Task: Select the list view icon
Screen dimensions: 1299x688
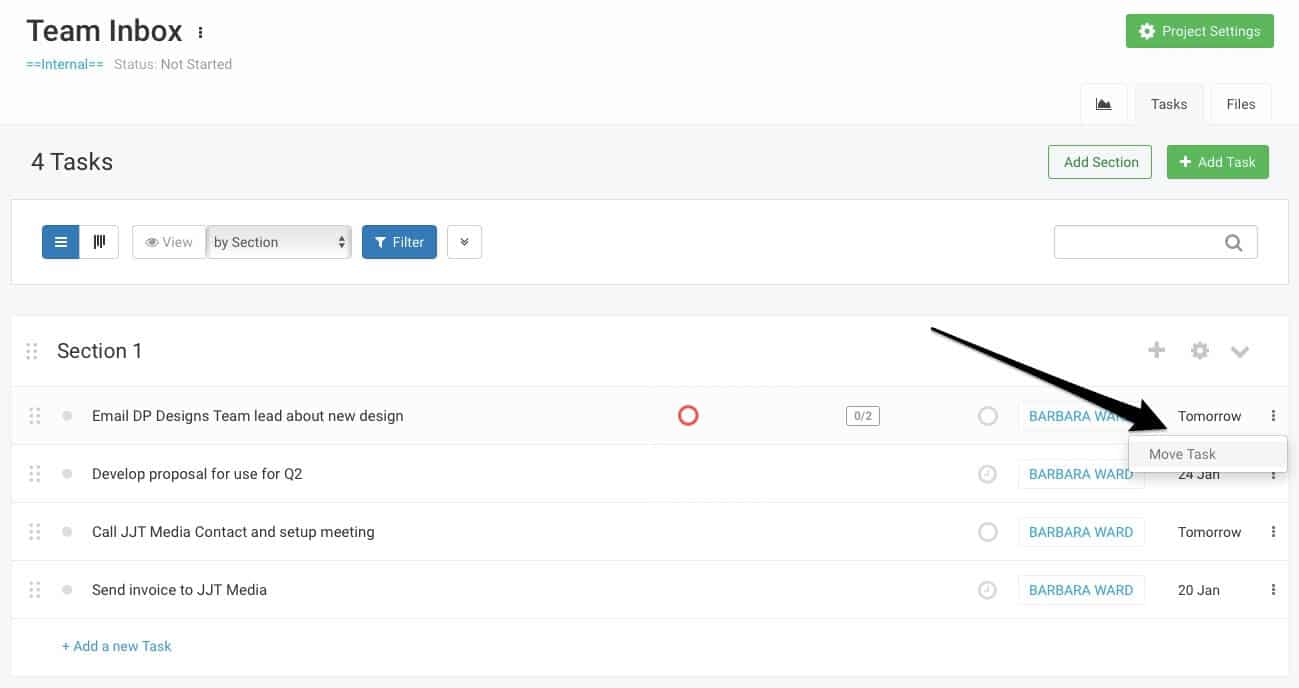Action: coord(60,241)
